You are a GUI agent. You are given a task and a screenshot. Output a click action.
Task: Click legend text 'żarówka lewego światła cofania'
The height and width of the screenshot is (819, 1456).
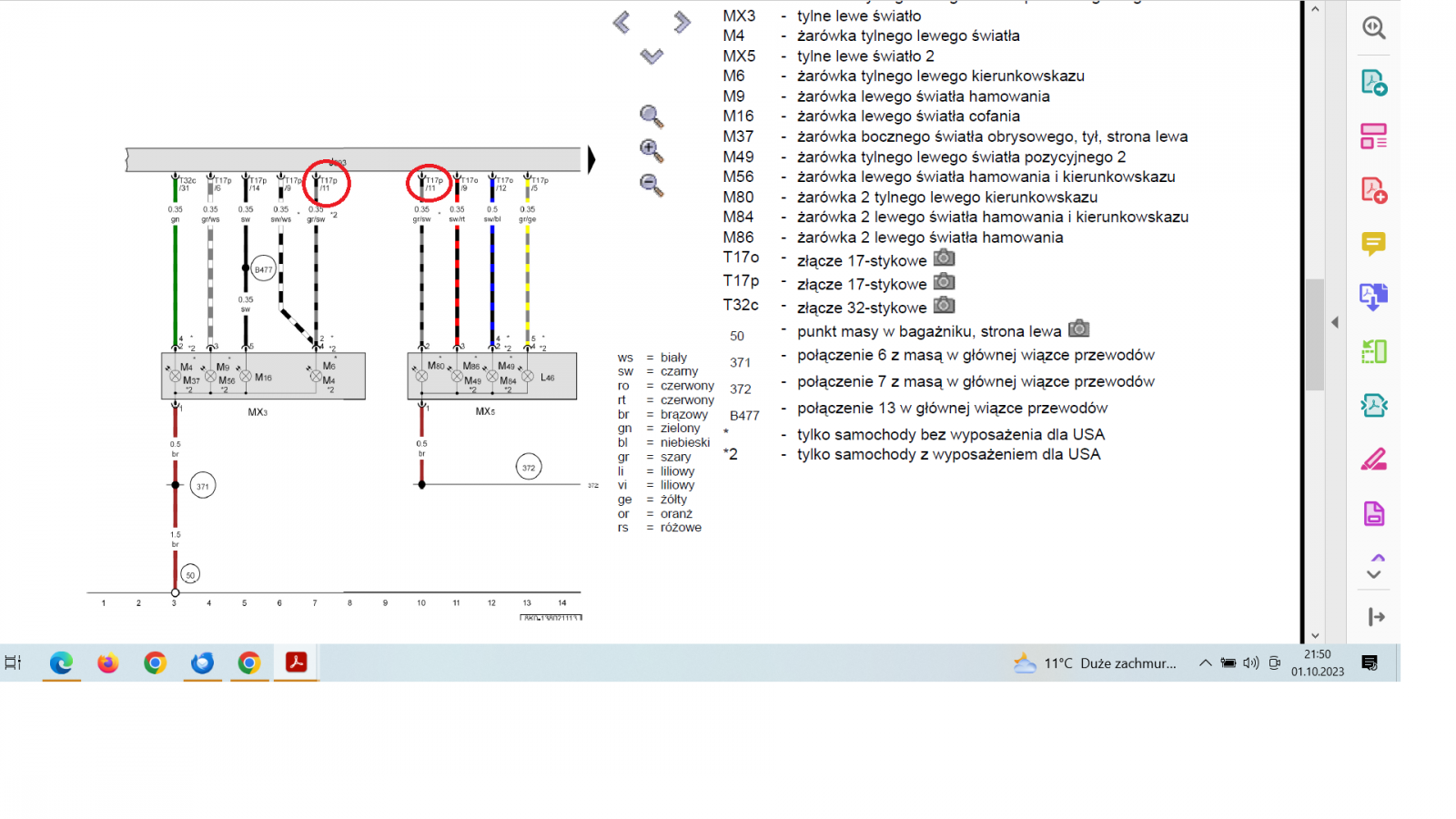pyautogui.click(x=908, y=116)
